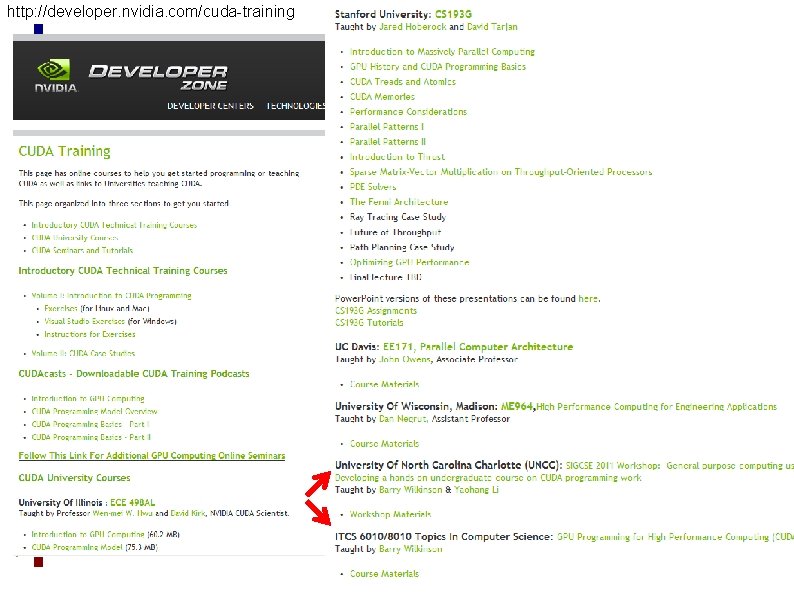794x595 pixels.
Task: Click 'here' for PowerPoint versions
Action: [x=588, y=298]
